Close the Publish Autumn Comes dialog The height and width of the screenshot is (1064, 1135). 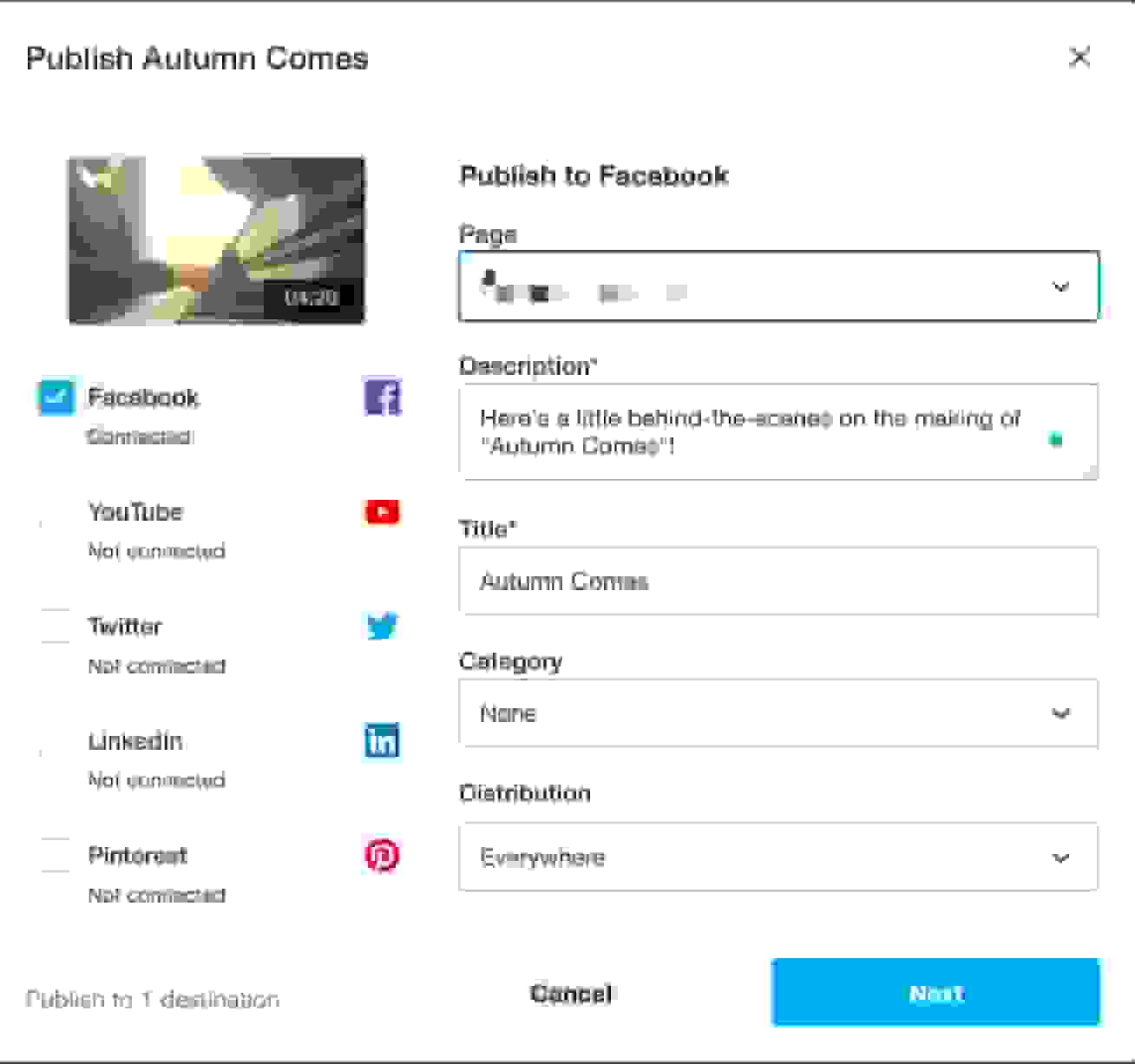pos(1079,57)
